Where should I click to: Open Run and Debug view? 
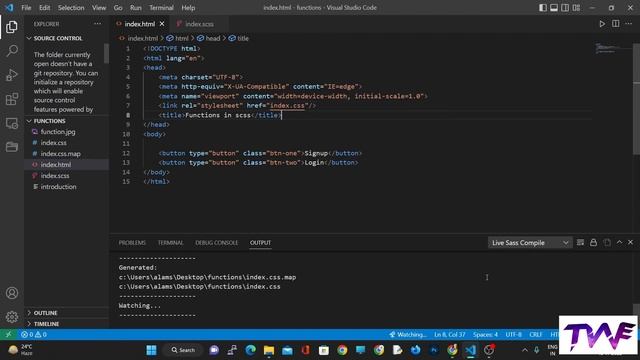[x=12, y=75]
